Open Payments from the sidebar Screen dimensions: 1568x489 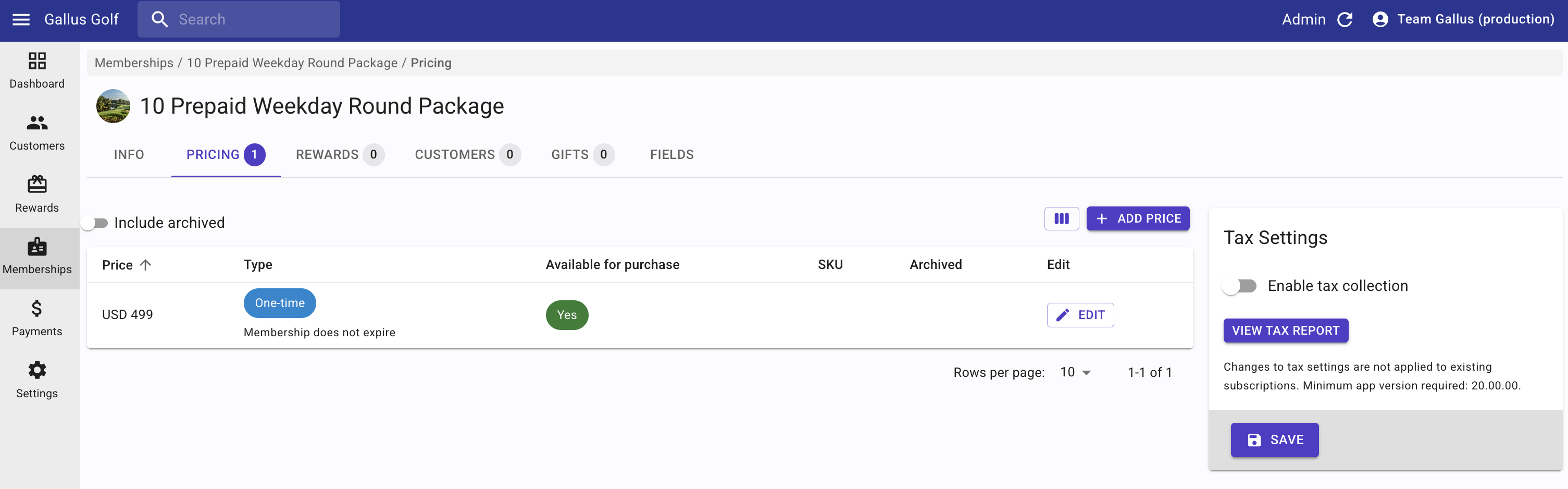click(37, 319)
